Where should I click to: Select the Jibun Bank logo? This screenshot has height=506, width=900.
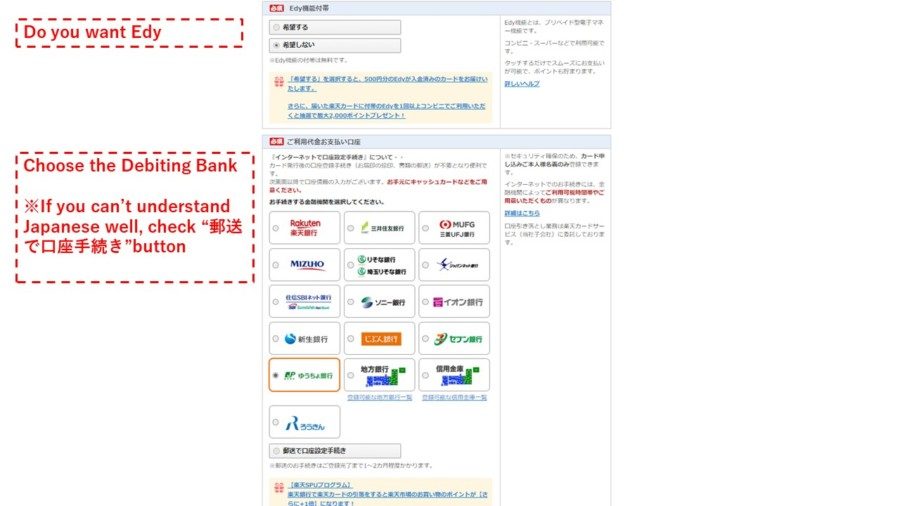click(381, 339)
